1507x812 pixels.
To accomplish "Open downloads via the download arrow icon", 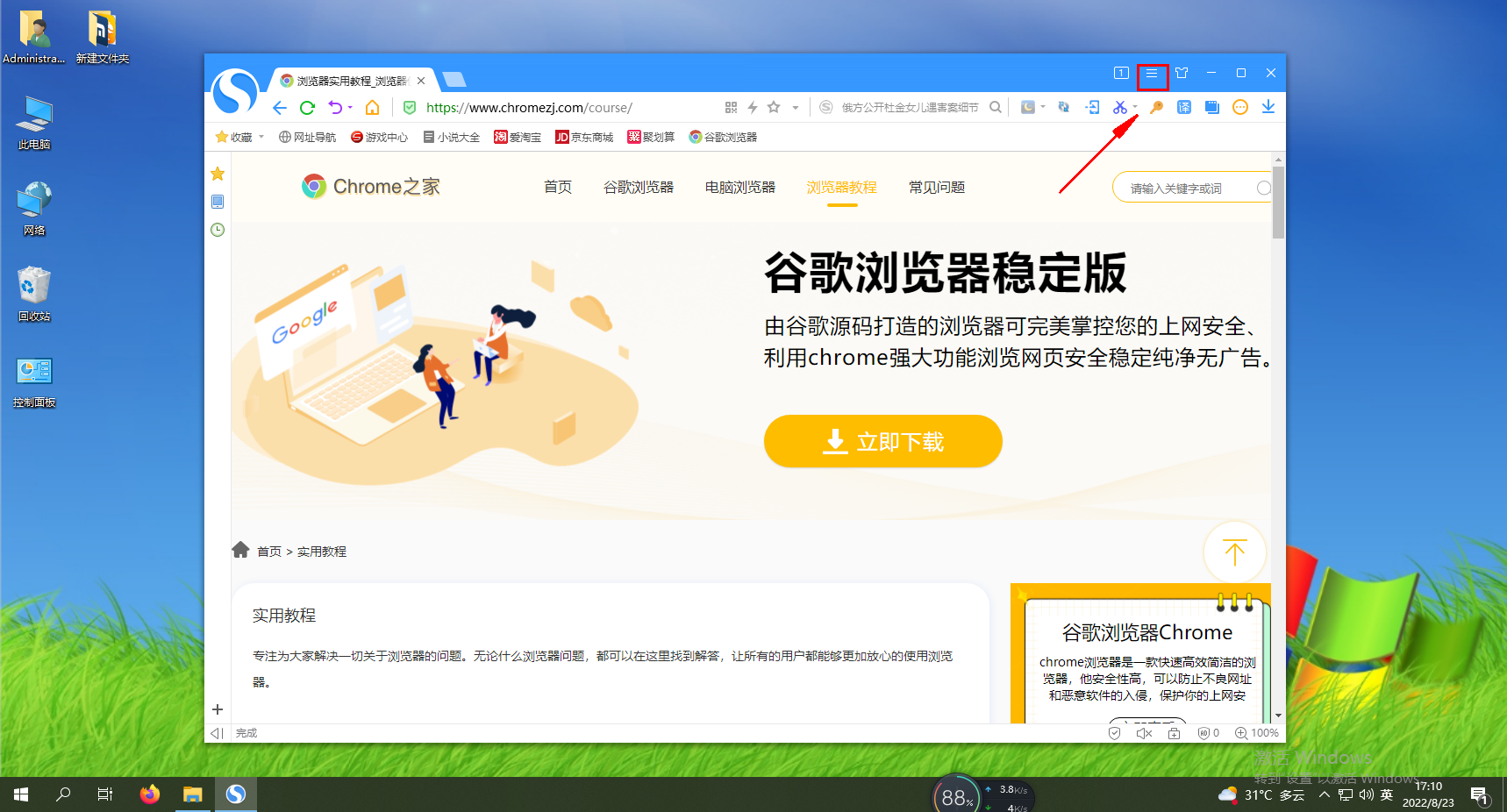I will tap(1268, 108).
